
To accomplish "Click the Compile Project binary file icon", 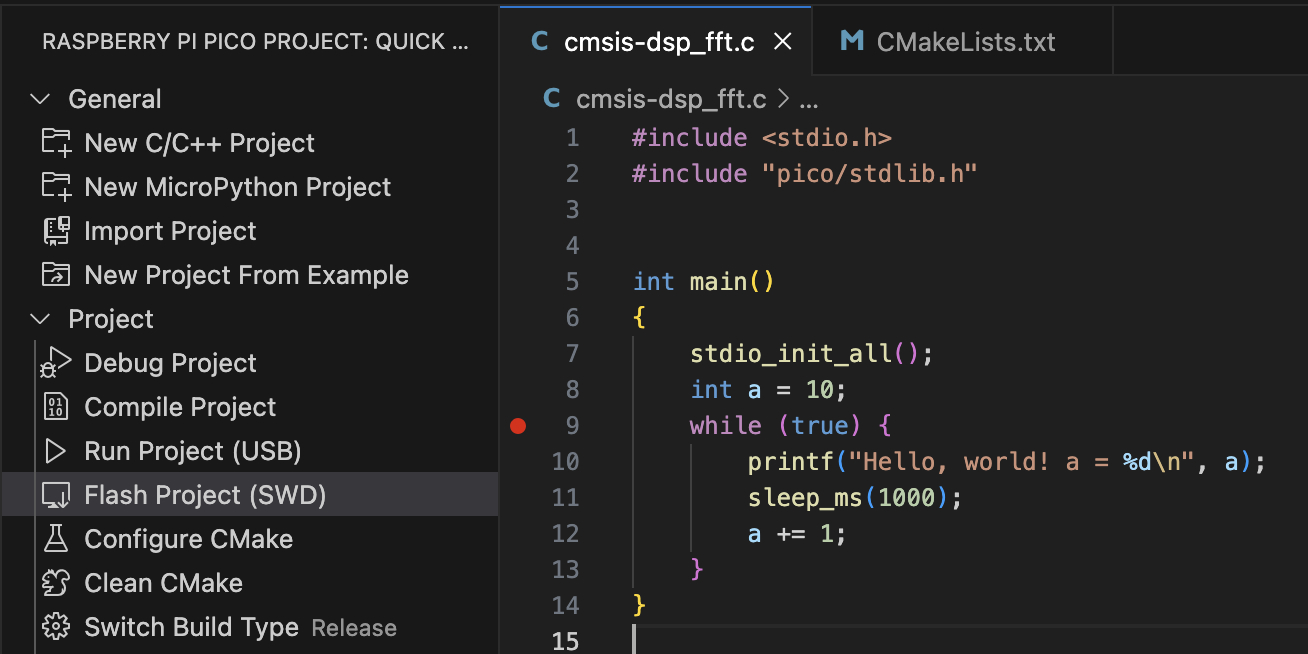I will coord(56,407).
